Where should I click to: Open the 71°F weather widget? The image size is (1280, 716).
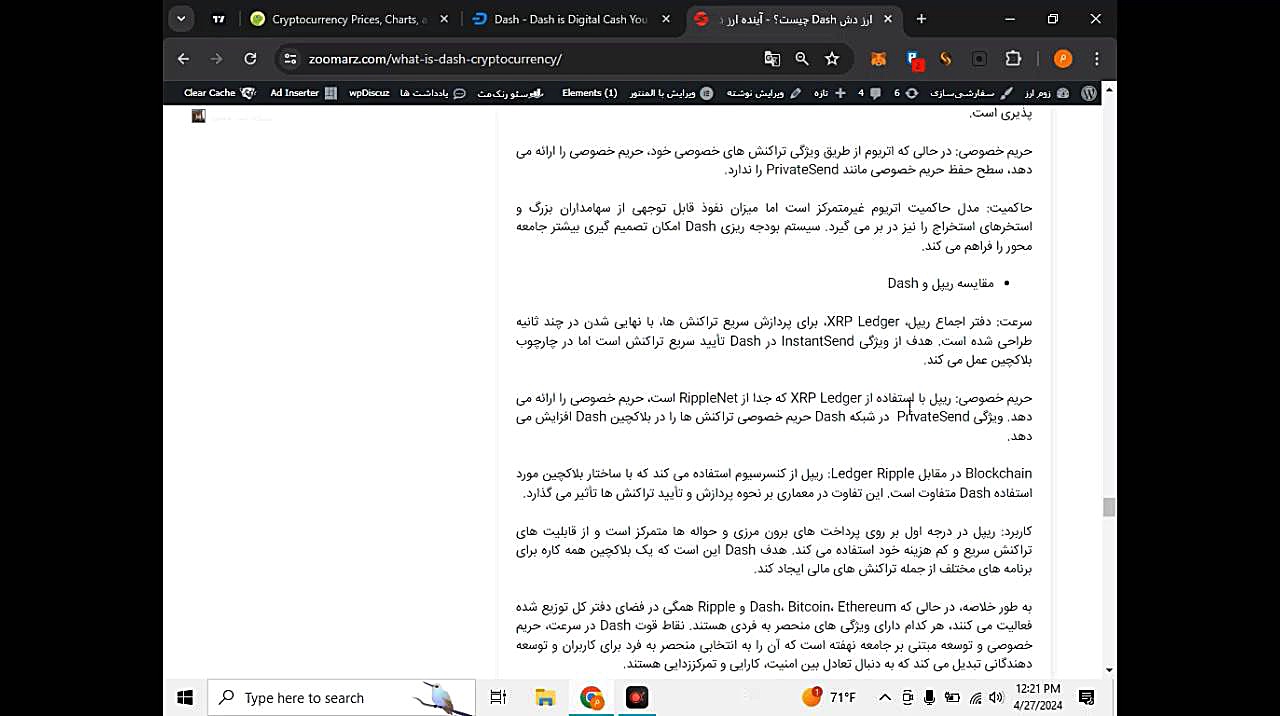click(829, 697)
